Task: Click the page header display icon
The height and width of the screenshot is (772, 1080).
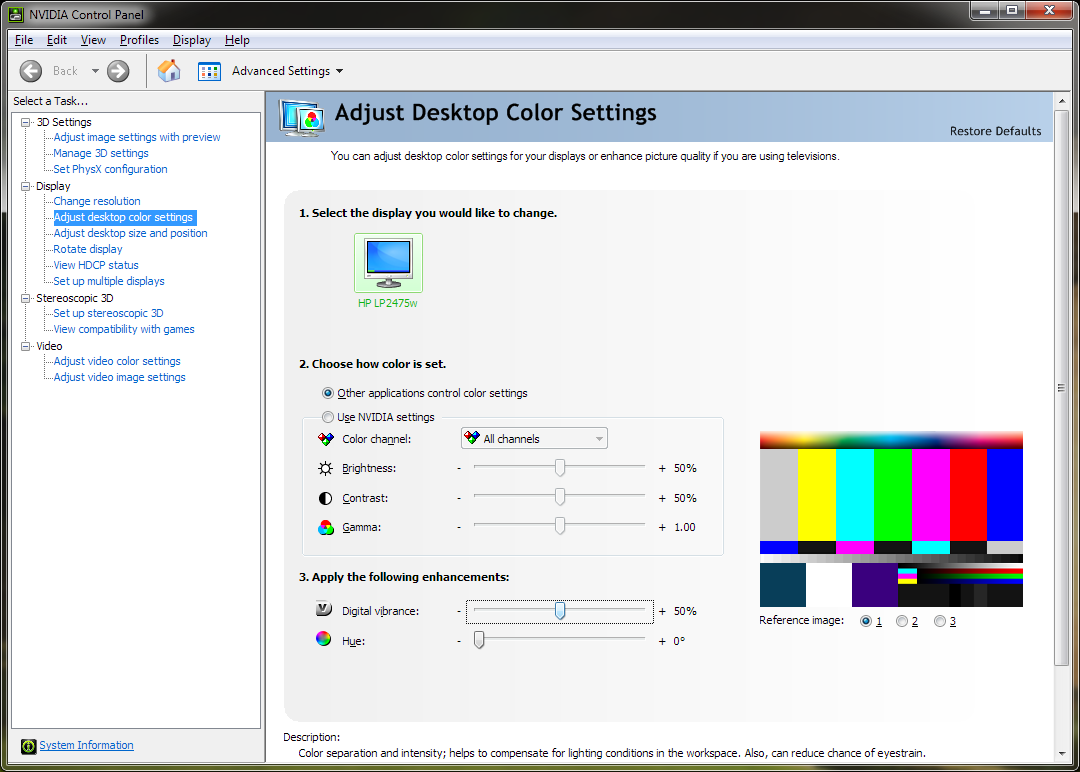Action: (x=302, y=117)
